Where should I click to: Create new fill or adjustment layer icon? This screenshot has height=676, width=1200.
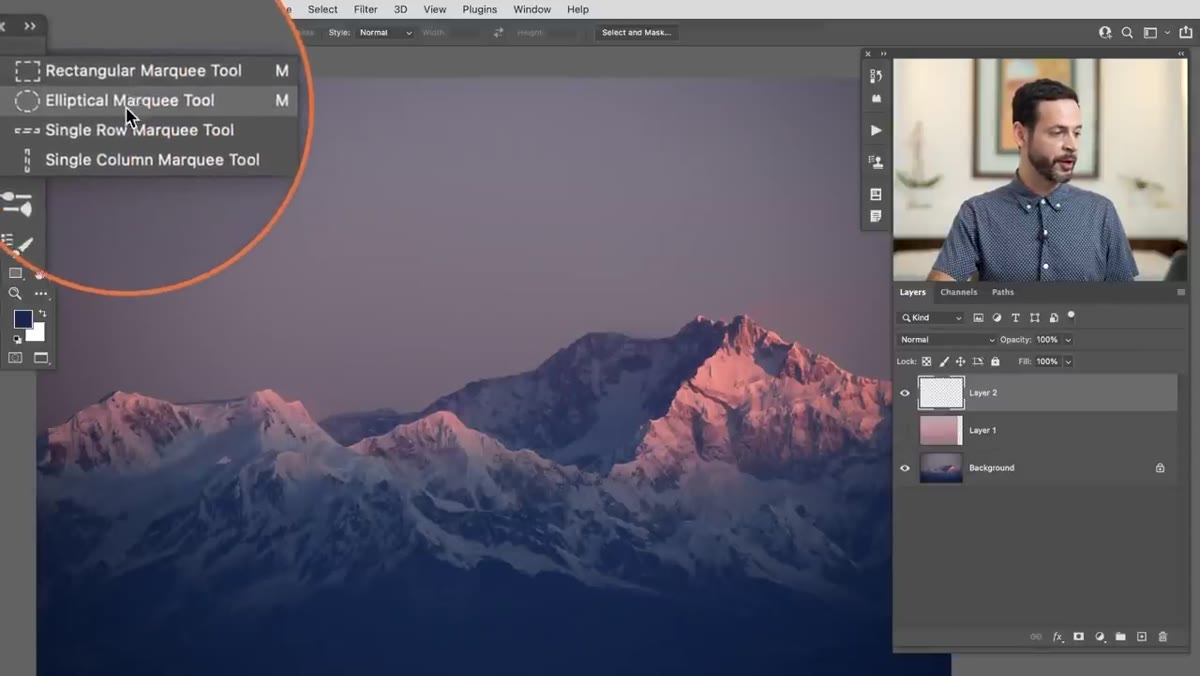[x=1100, y=637]
